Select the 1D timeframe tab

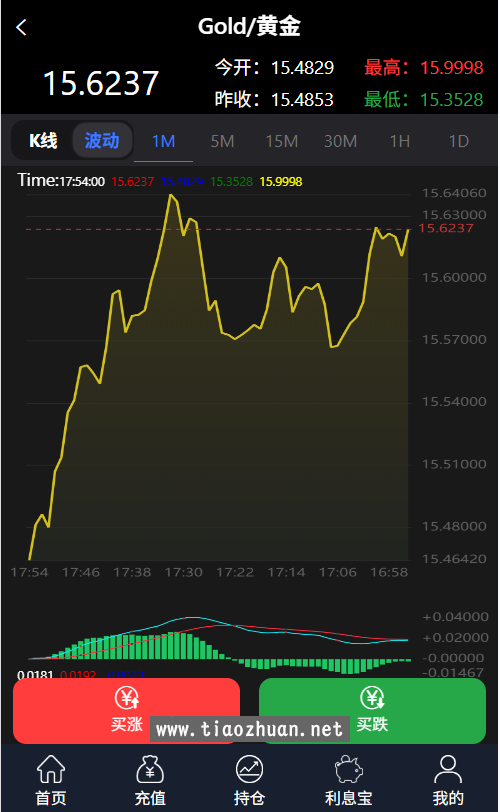pos(459,141)
